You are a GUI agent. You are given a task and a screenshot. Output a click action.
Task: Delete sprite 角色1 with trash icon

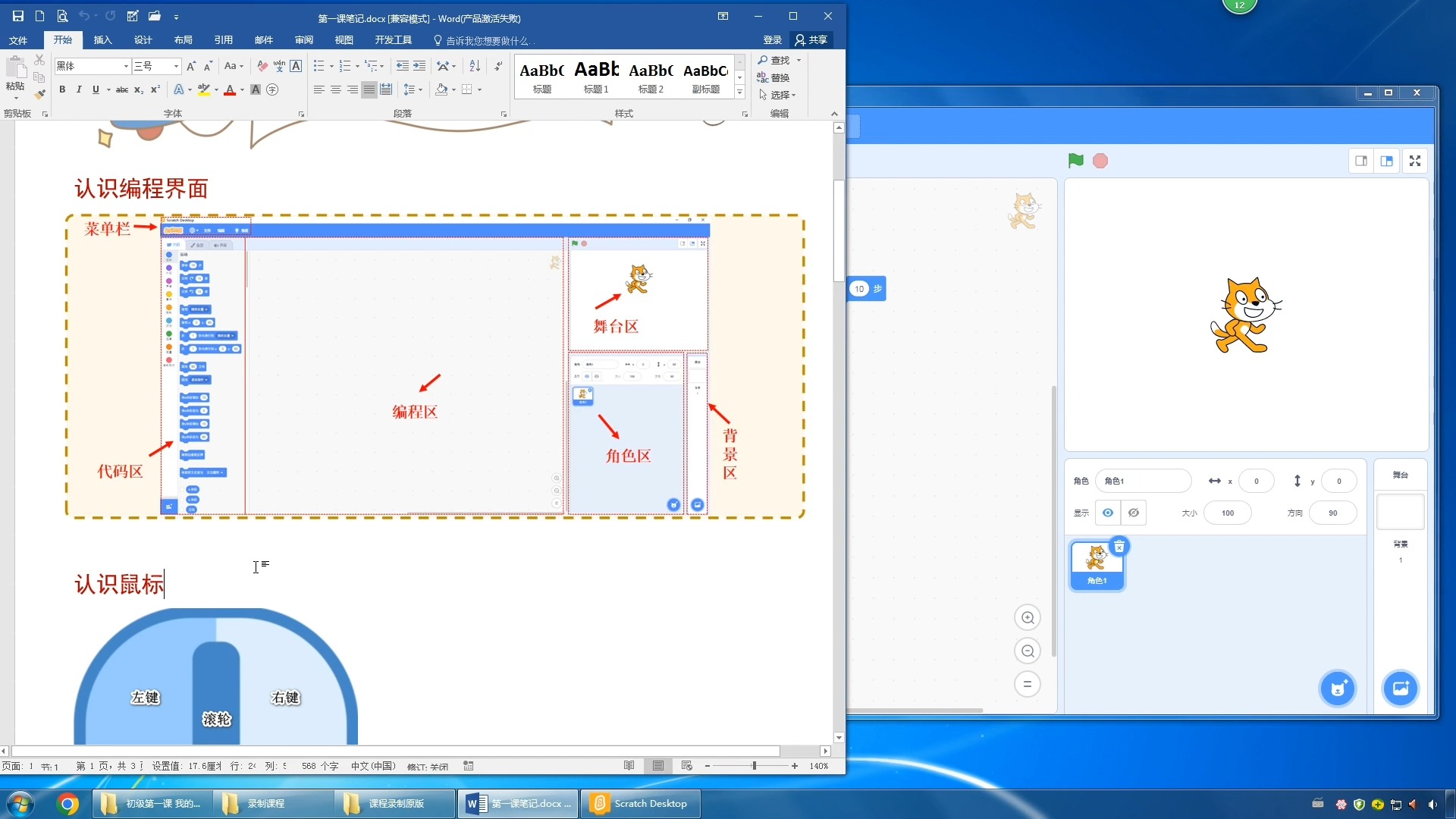point(1119,547)
